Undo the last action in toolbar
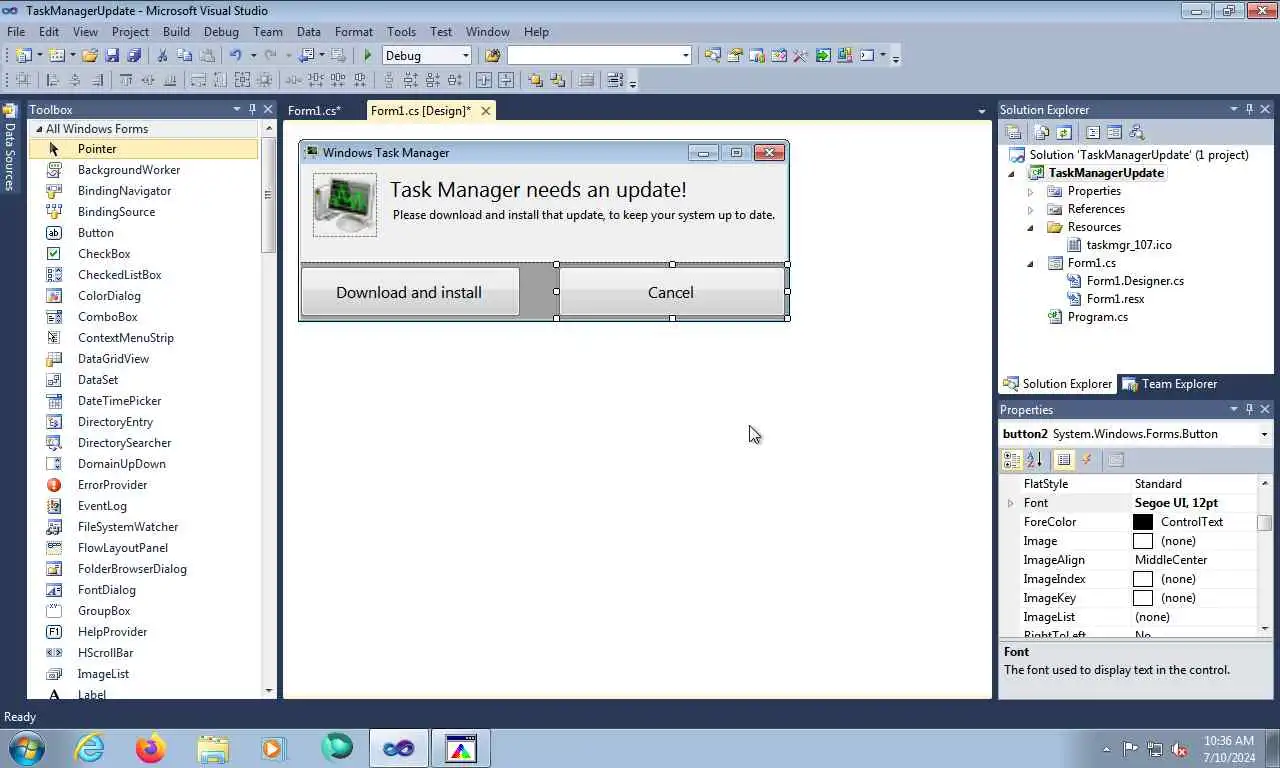The height and width of the screenshot is (768, 1280). pyautogui.click(x=236, y=56)
